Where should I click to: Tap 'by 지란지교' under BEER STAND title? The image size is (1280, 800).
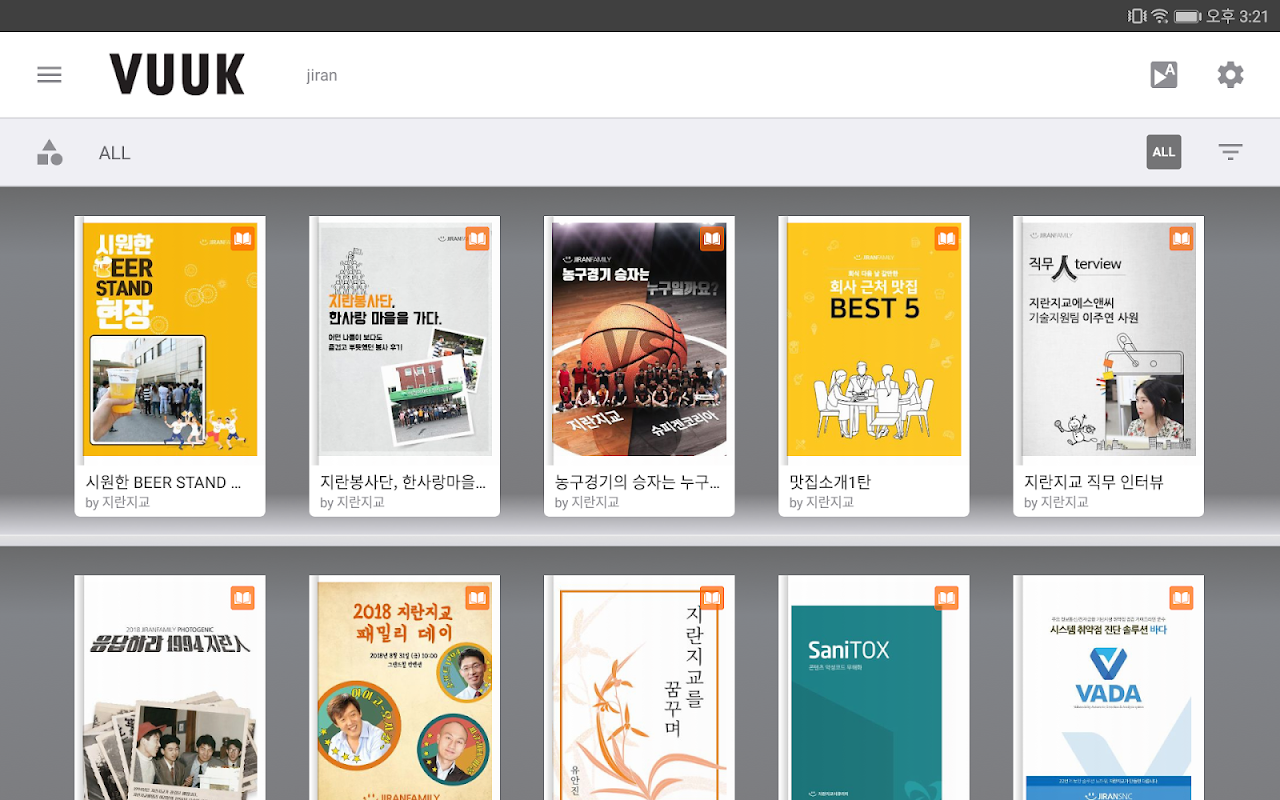pyautogui.click(x=118, y=503)
